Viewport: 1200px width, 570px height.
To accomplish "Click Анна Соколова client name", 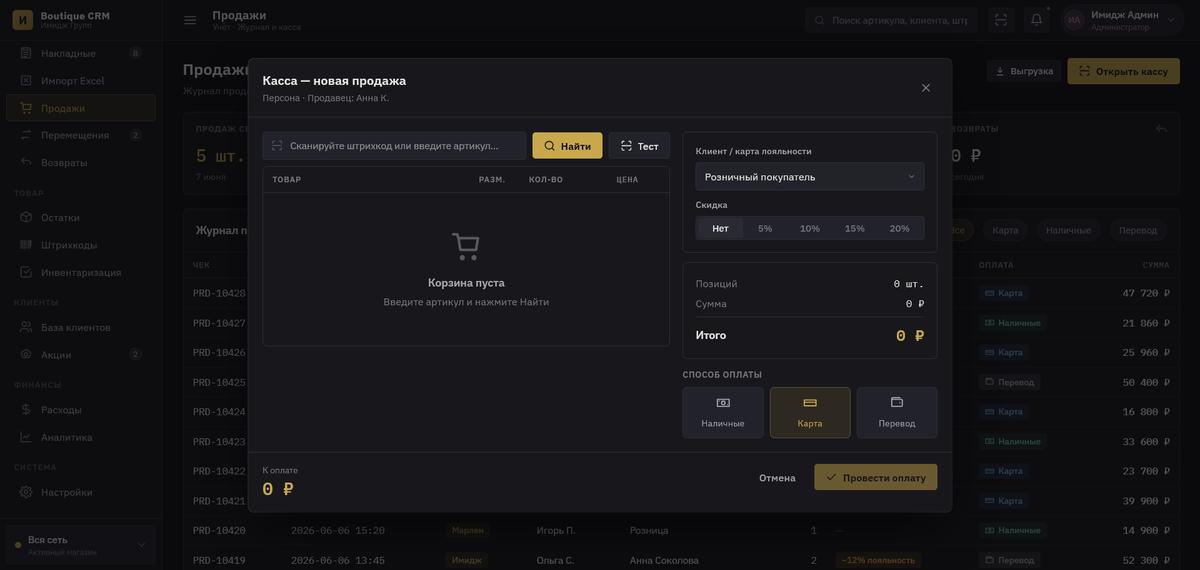I will (664, 560).
